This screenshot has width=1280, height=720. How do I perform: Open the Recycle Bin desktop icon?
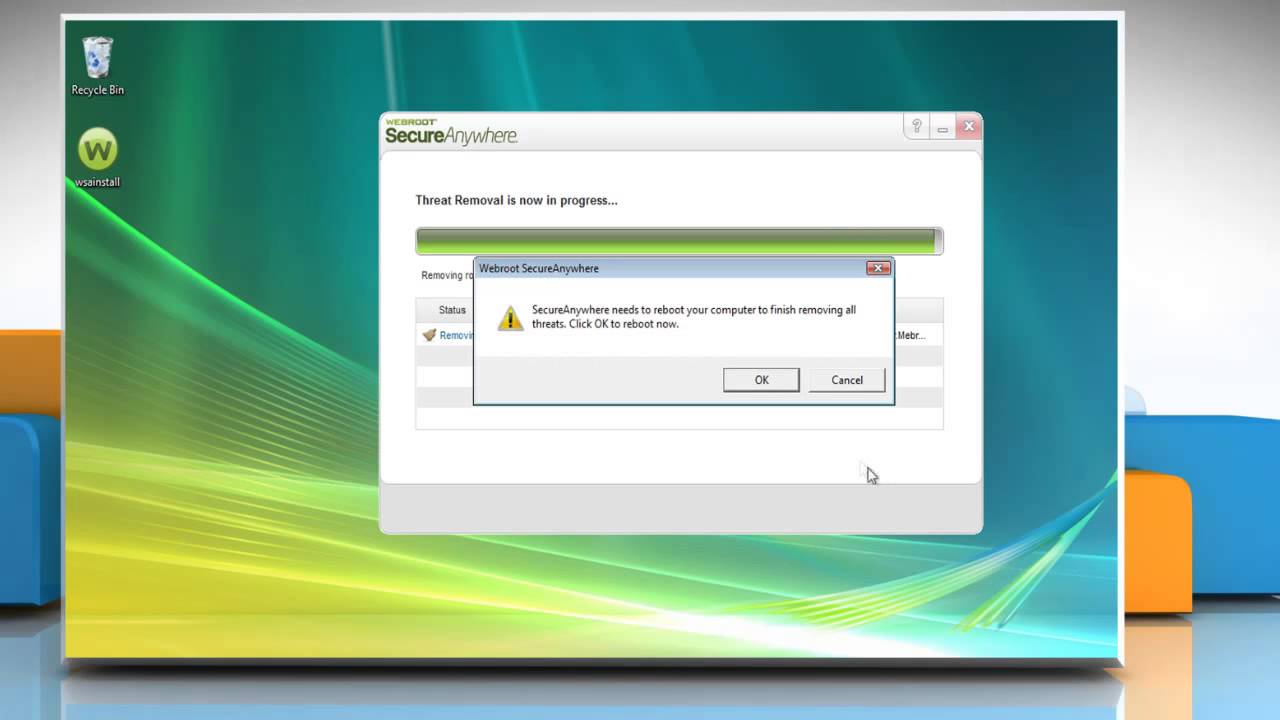98,66
